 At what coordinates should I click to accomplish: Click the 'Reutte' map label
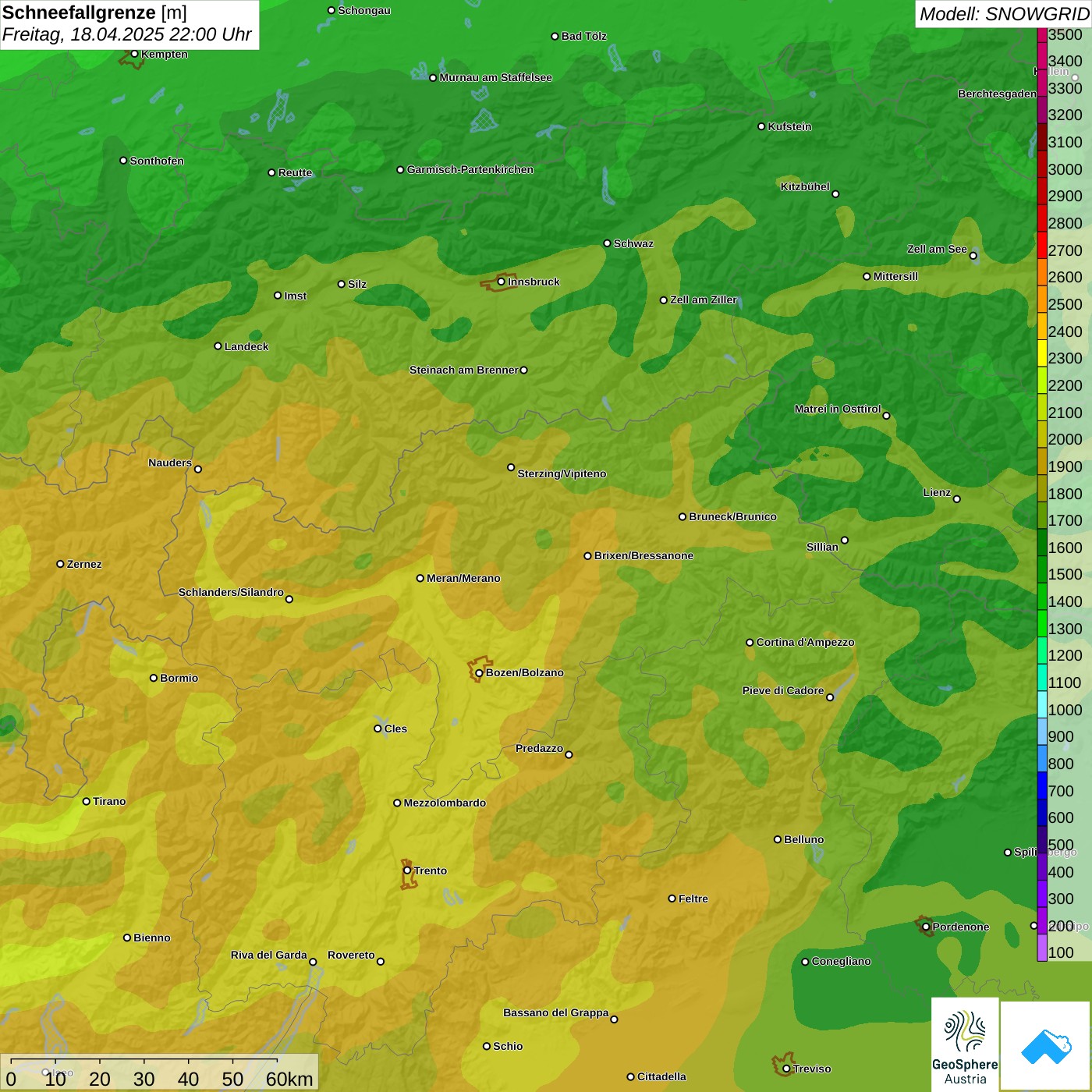(296, 172)
